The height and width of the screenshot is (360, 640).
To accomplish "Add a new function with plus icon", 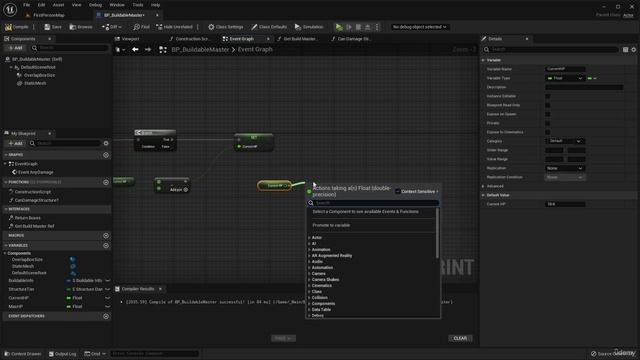I will pyautogui.click(x=106, y=182).
